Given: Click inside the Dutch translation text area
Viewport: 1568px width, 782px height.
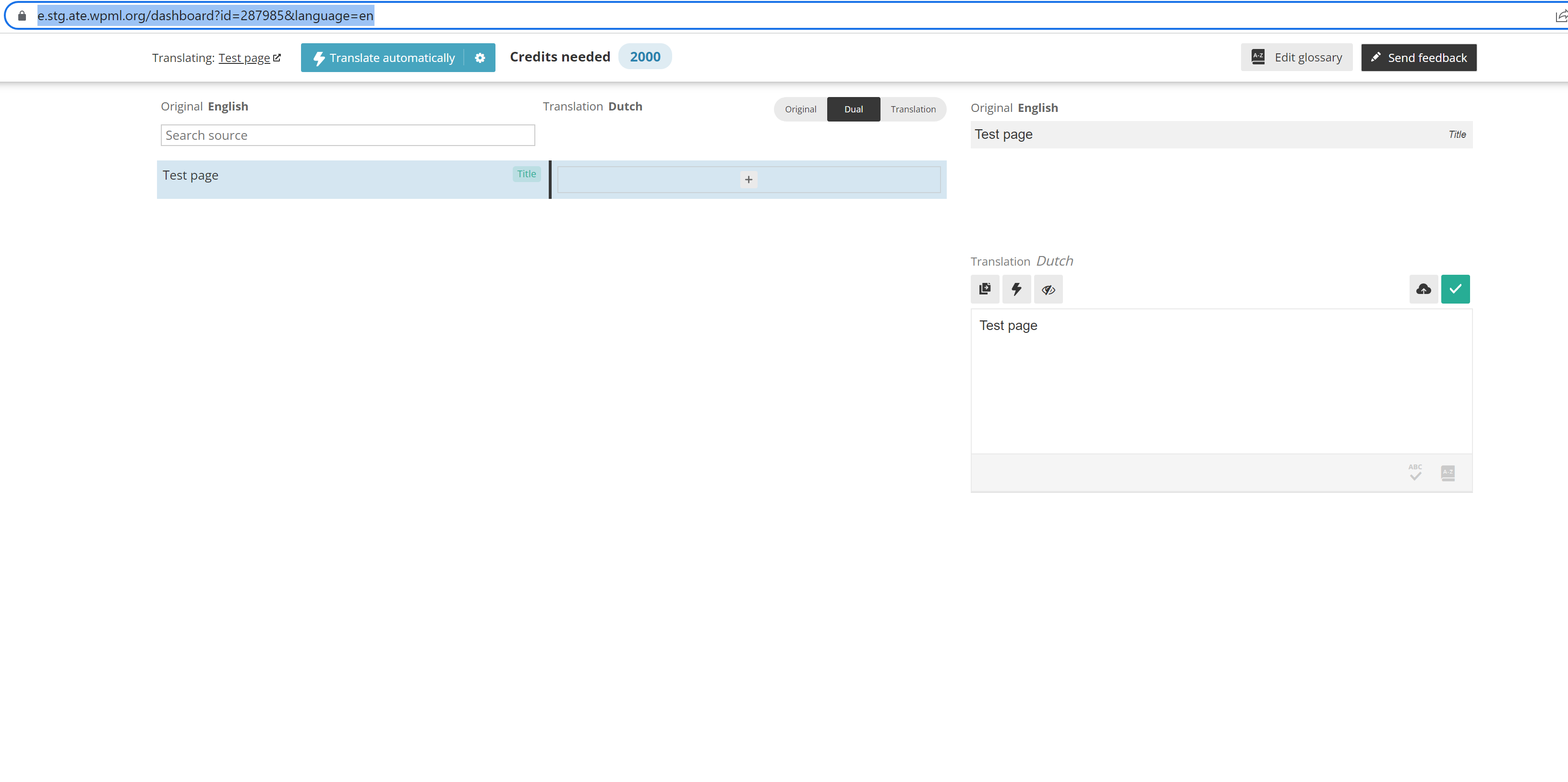Looking at the screenshot, I should pyautogui.click(x=1222, y=381).
